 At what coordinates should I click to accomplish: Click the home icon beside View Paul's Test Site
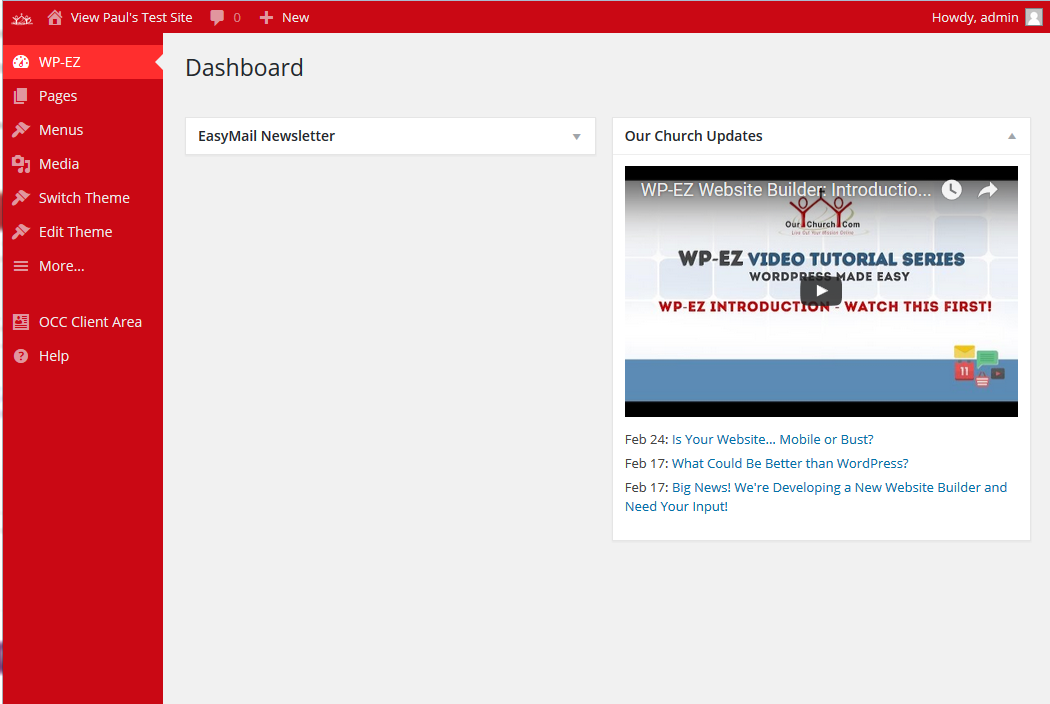(x=55, y=17)
